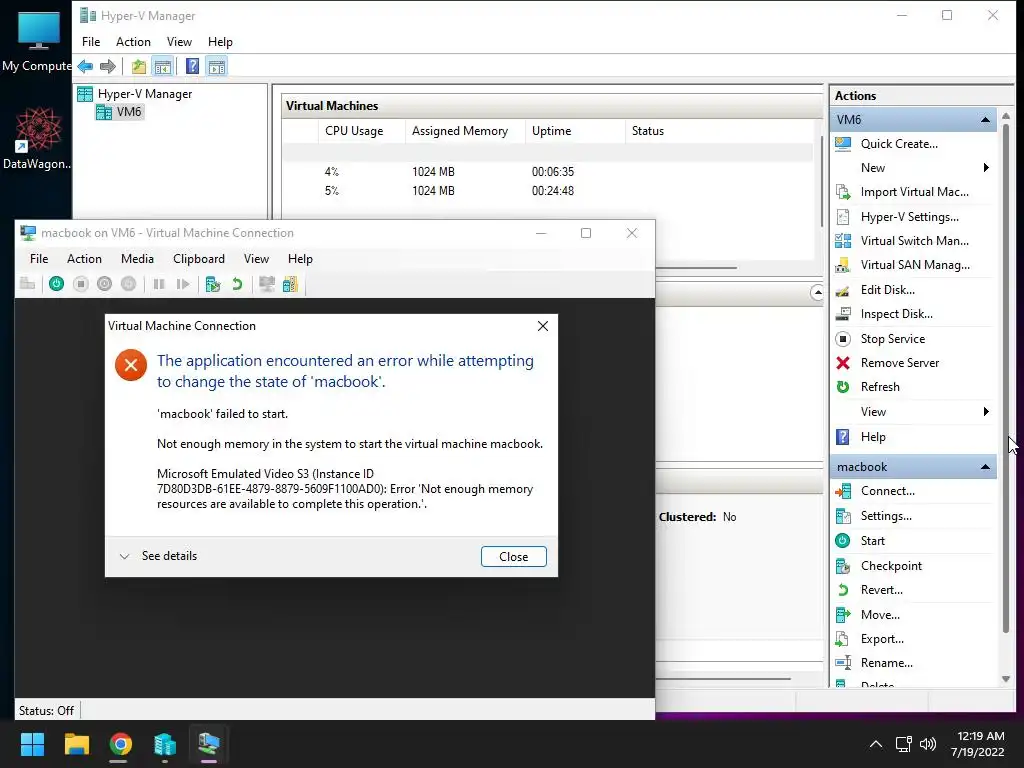
Task: Click Start power icon in VM Connection toolbar
Action: 57,284
